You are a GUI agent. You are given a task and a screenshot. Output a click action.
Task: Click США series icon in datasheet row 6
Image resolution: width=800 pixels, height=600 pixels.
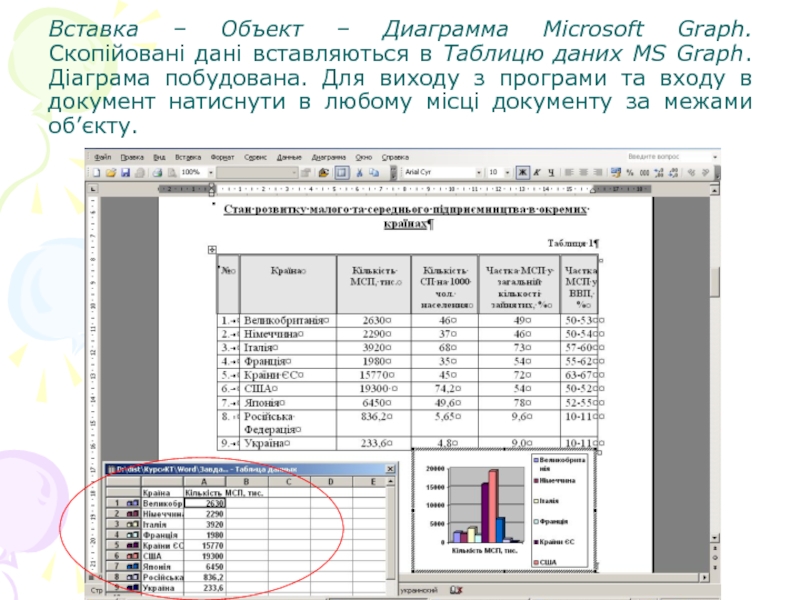click(133, 556)
